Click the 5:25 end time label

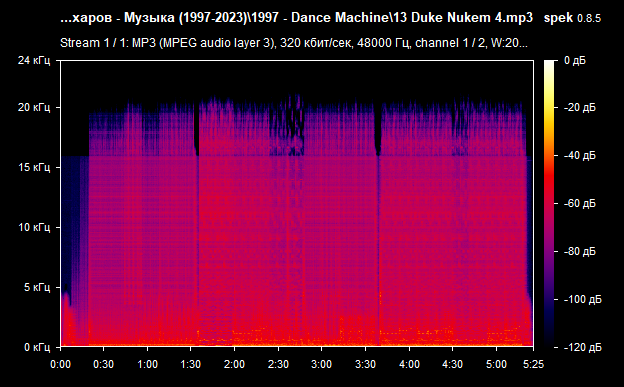[533, 364]
